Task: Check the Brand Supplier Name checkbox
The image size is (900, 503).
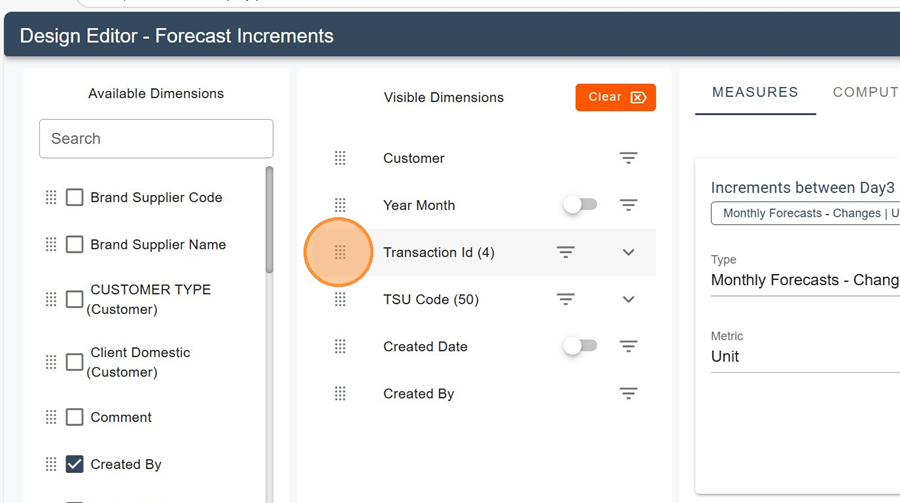Action: point(74,245)
